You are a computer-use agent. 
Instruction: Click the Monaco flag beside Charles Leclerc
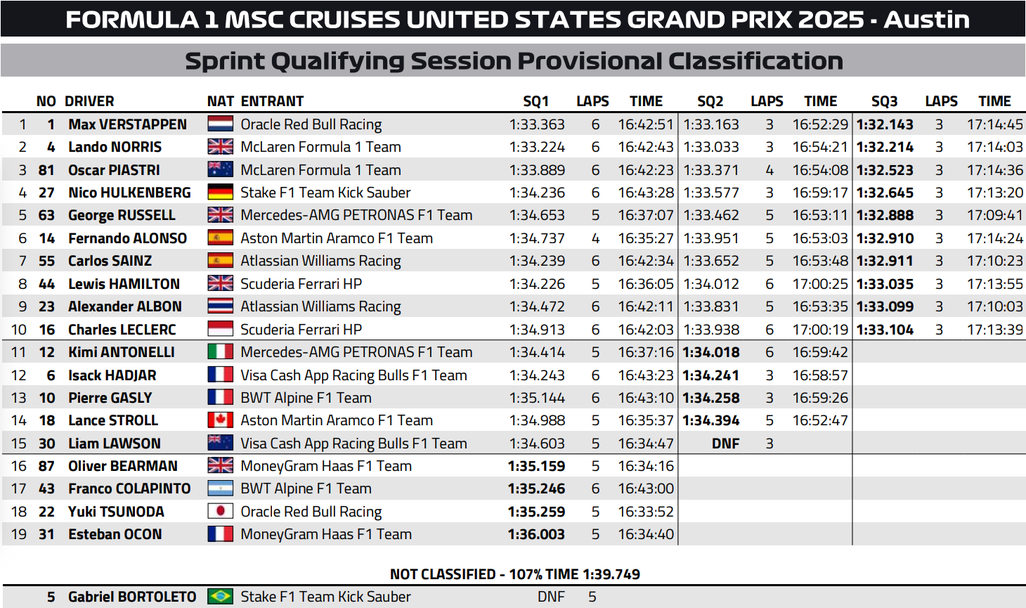coord(220,330)
